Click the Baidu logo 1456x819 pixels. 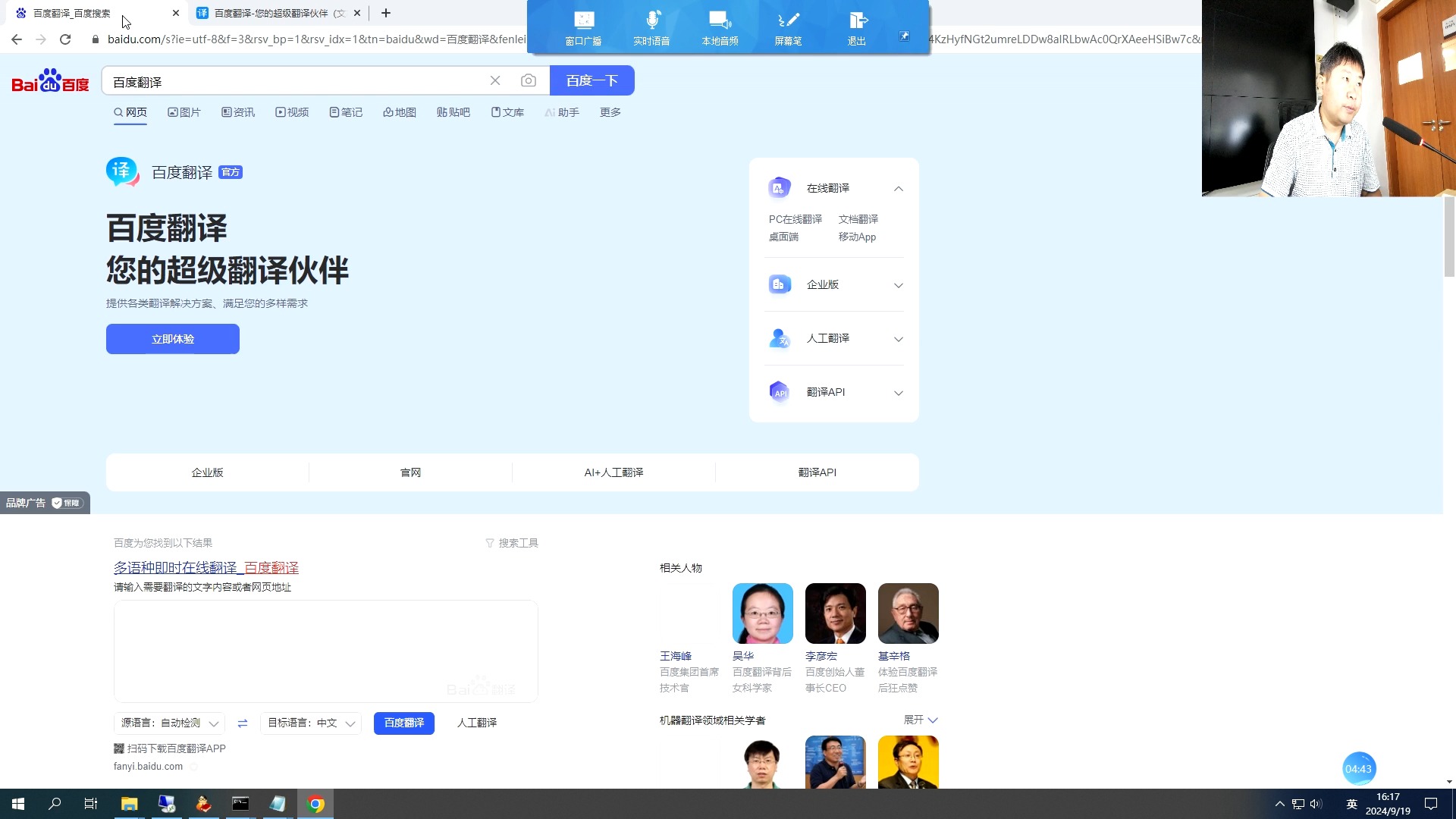(x=50, y=80)
